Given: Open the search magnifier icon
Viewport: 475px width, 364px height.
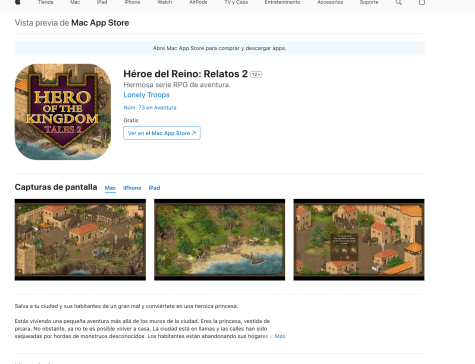Looking at the screenshot, I should 398,2.
